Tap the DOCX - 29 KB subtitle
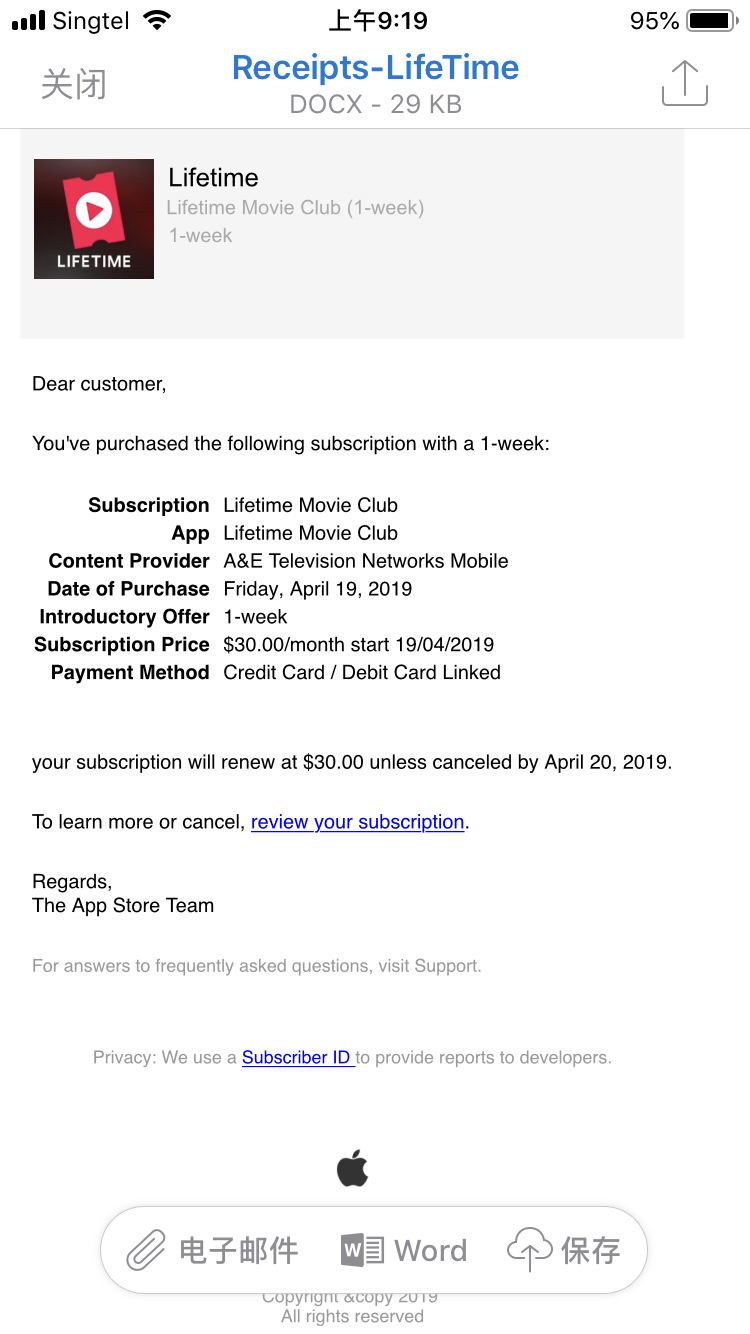The height and width of the screenshot is (1334, 750). [x=375, y=104]
